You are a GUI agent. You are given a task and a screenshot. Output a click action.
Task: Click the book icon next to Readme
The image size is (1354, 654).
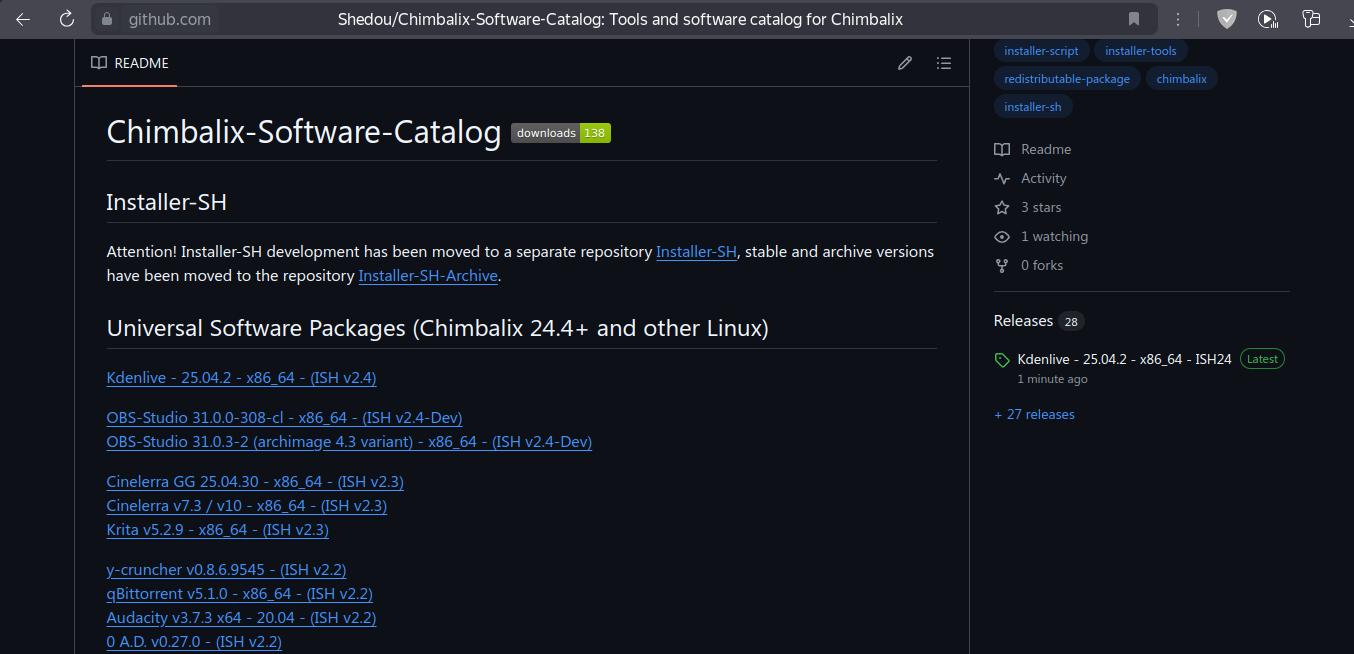tap(1002, 149)
